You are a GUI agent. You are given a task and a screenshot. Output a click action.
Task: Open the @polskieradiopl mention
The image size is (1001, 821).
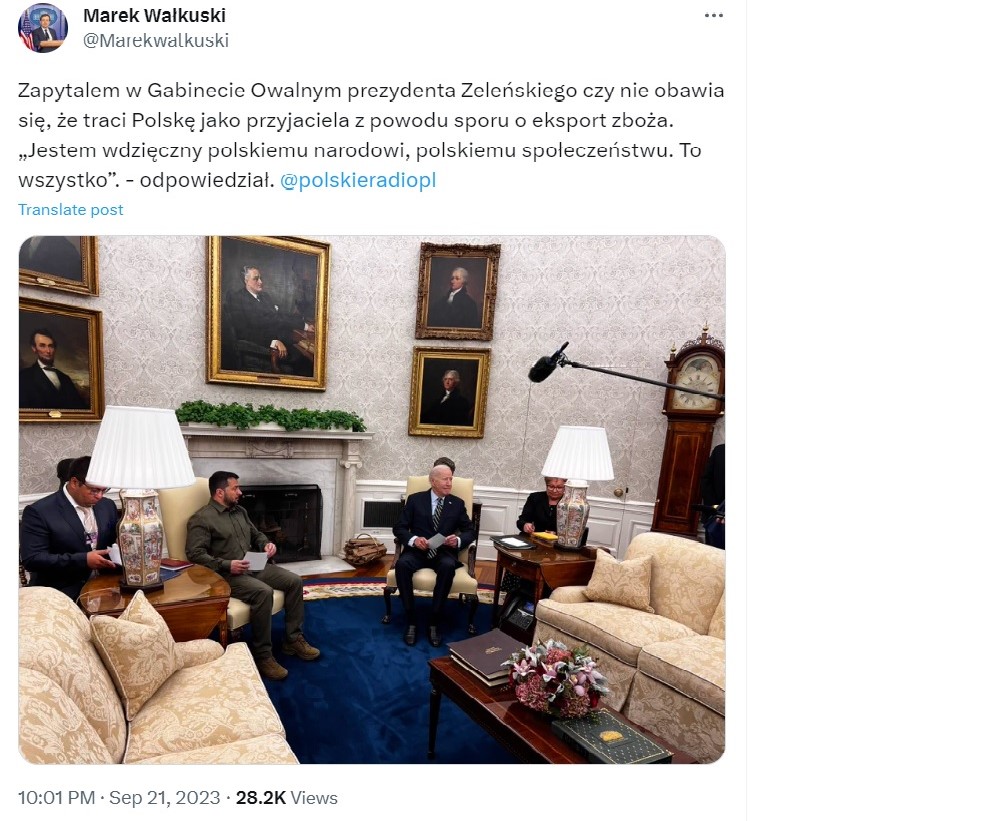coord(358,180)
